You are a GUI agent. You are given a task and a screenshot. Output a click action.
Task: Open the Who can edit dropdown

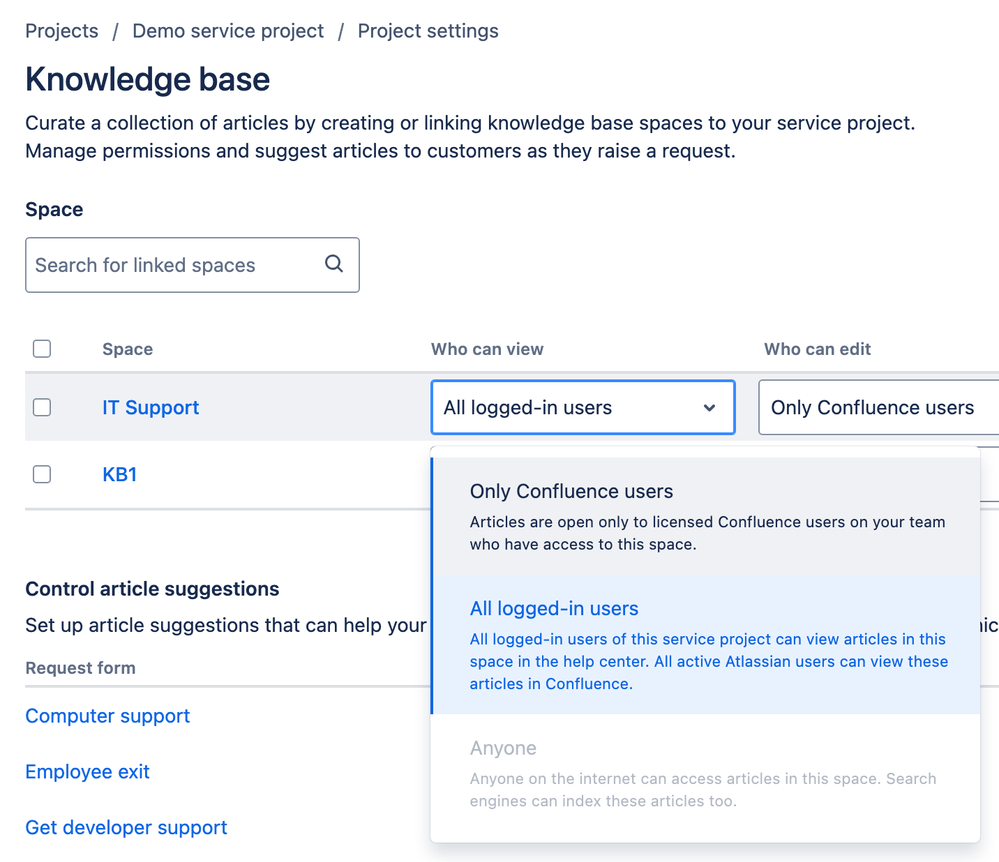click(x=877, y=407)
